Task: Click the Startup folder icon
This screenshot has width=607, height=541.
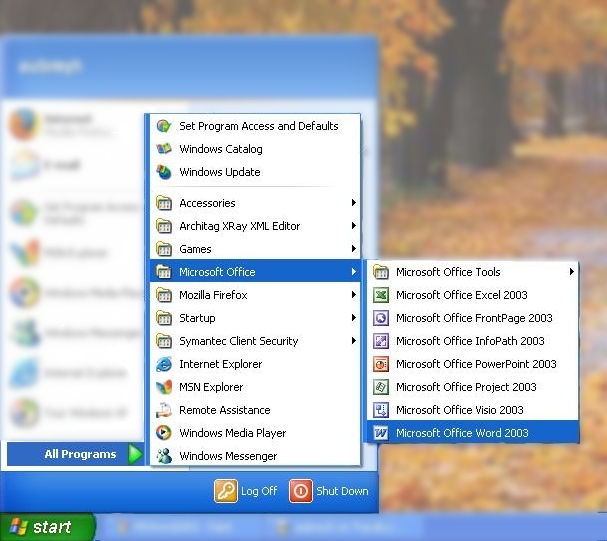Action: tap(164, 318)
